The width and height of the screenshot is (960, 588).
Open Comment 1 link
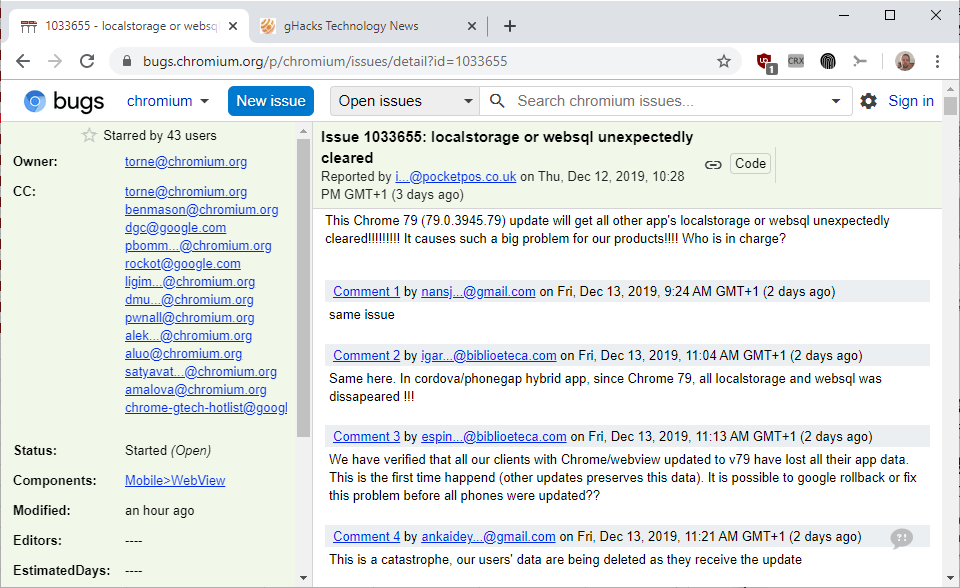pos(366,292)
